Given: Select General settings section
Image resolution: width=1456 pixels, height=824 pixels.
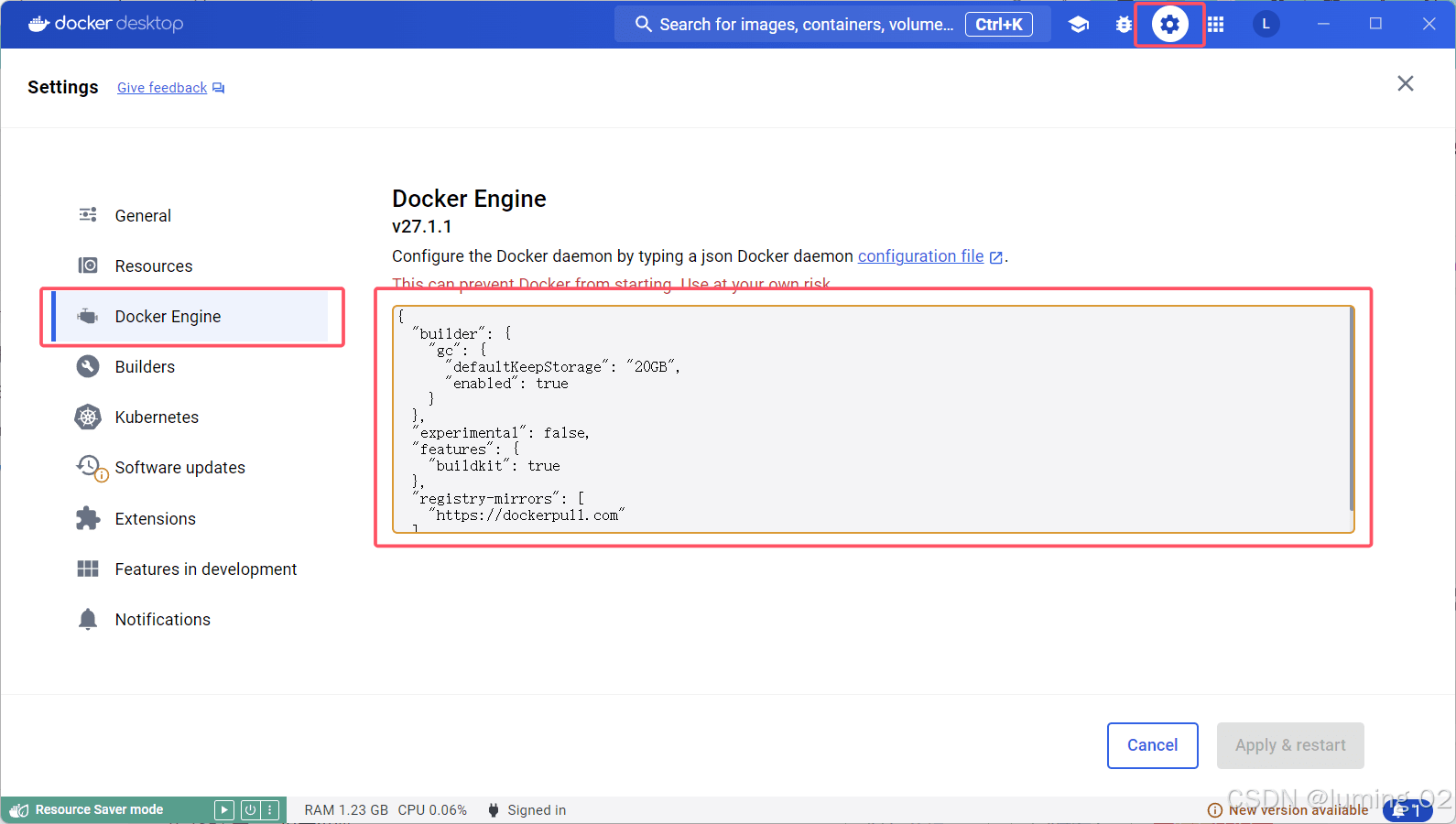Looking at the screenshot, I should pos(190,215).
